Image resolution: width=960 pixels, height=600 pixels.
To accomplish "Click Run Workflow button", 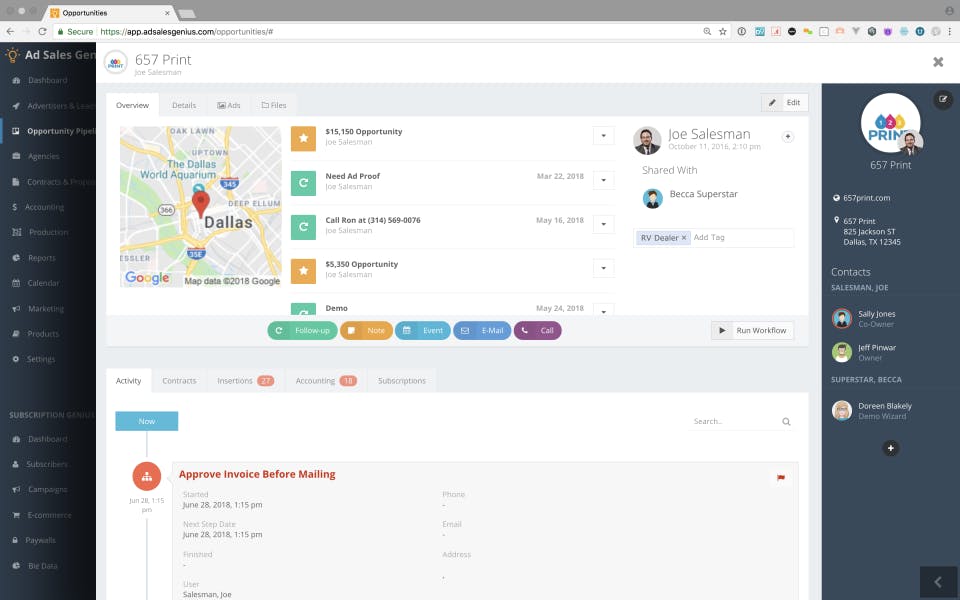I will [x=752, y=331].
